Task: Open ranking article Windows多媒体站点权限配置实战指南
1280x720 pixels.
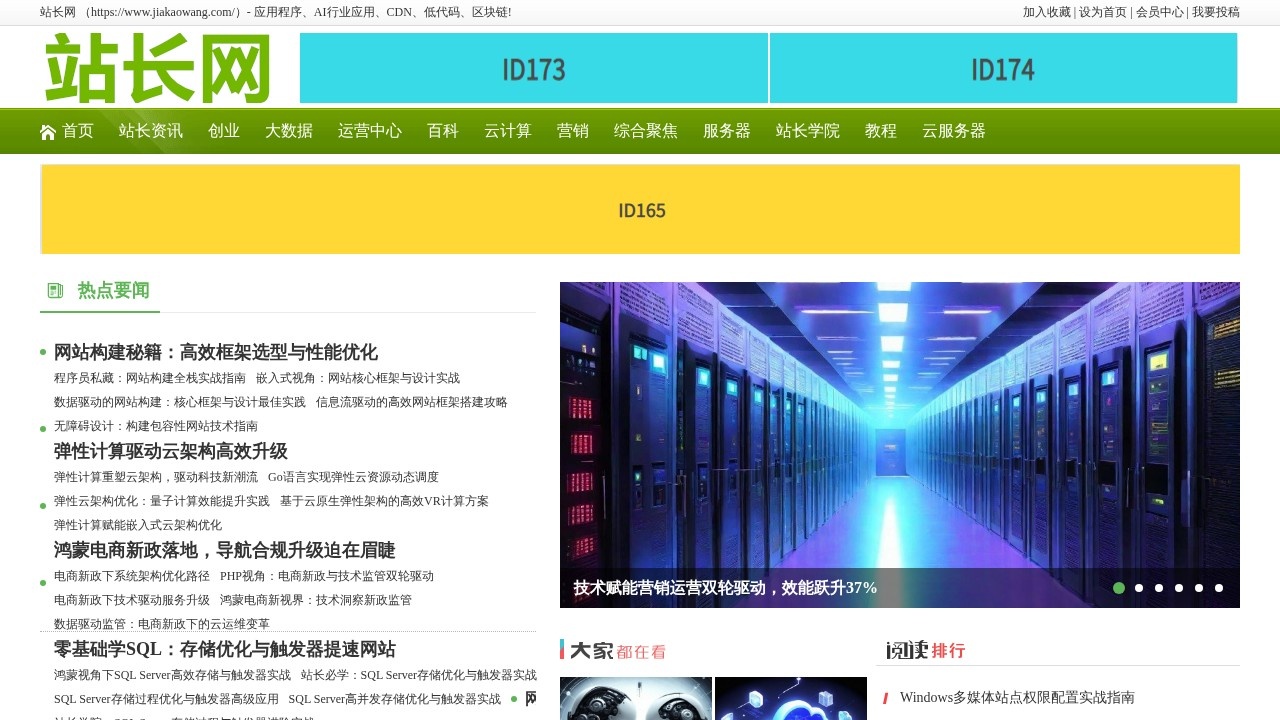Action: pos(1017,697)
